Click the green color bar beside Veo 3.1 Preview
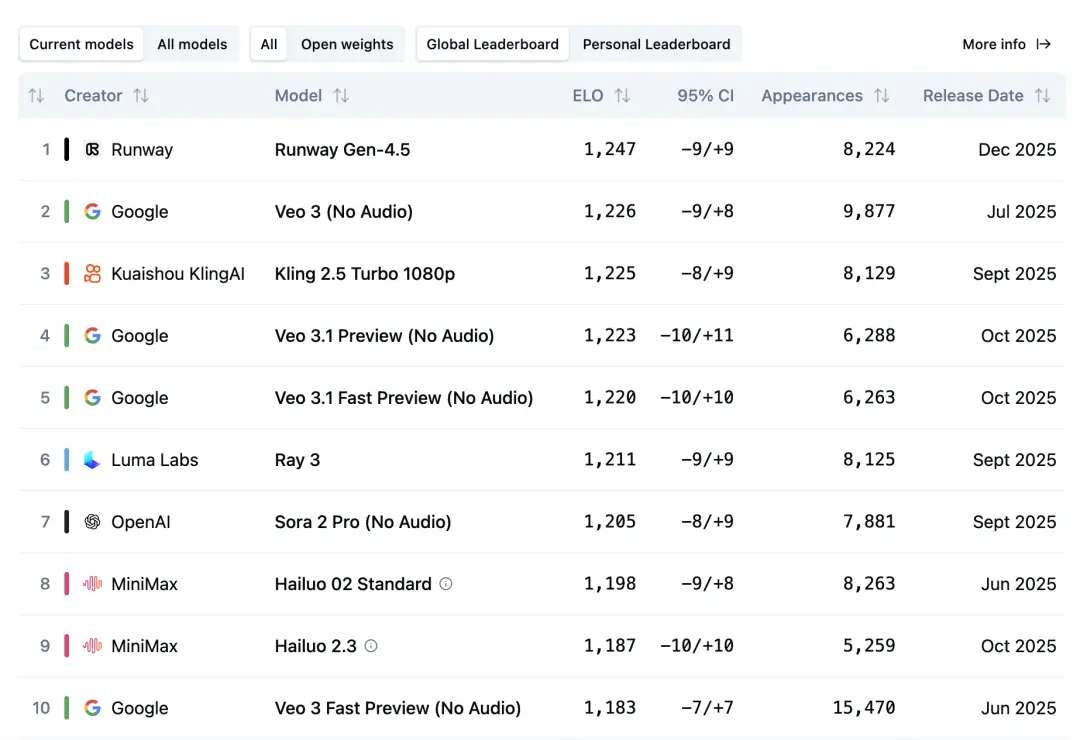 click(x=67, y=336)
